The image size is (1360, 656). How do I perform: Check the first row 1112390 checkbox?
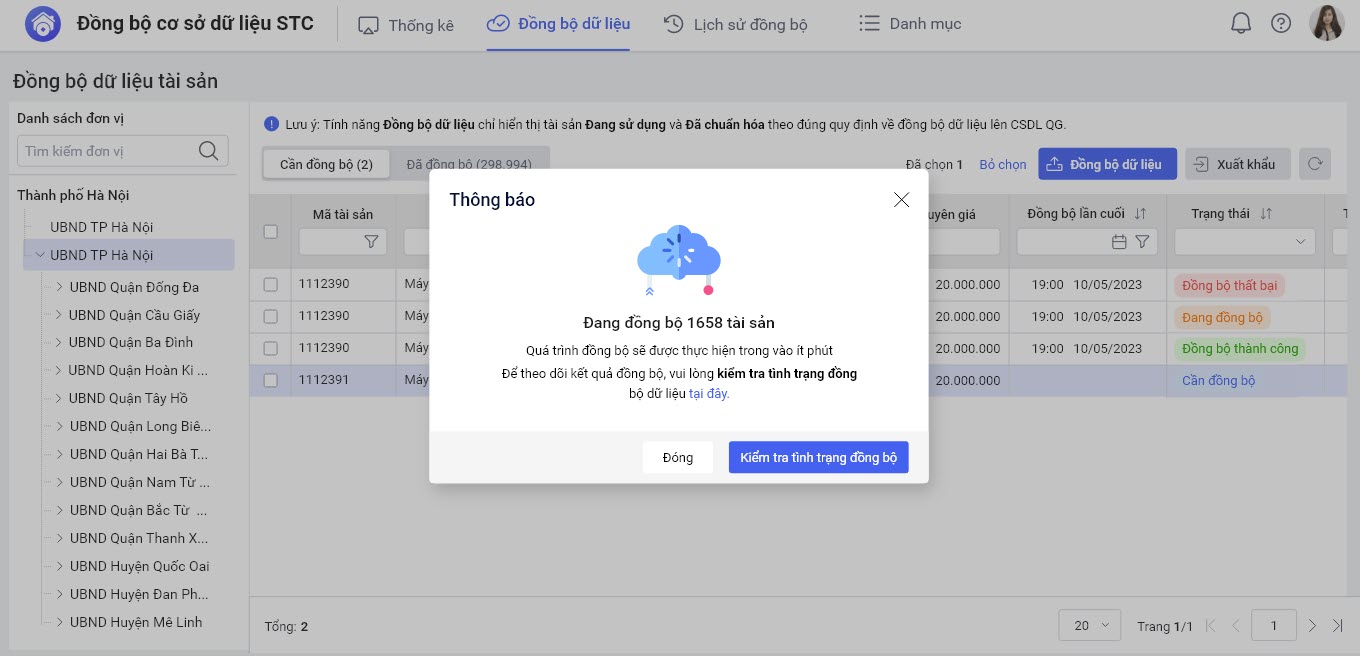click(271, 285)
